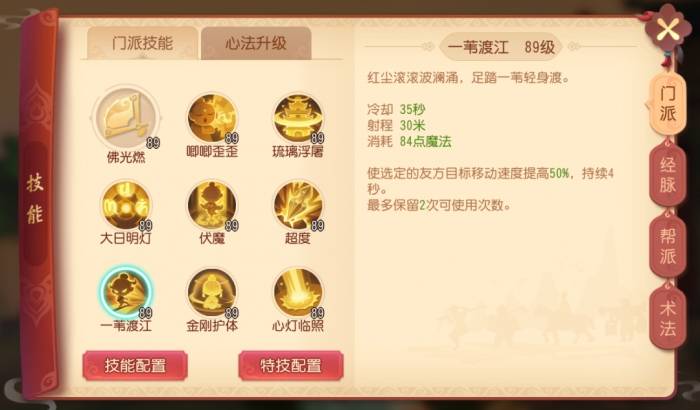Select the 超度 skill icon
The height and width of the screenshot is (410, 700).
(298, 205)
